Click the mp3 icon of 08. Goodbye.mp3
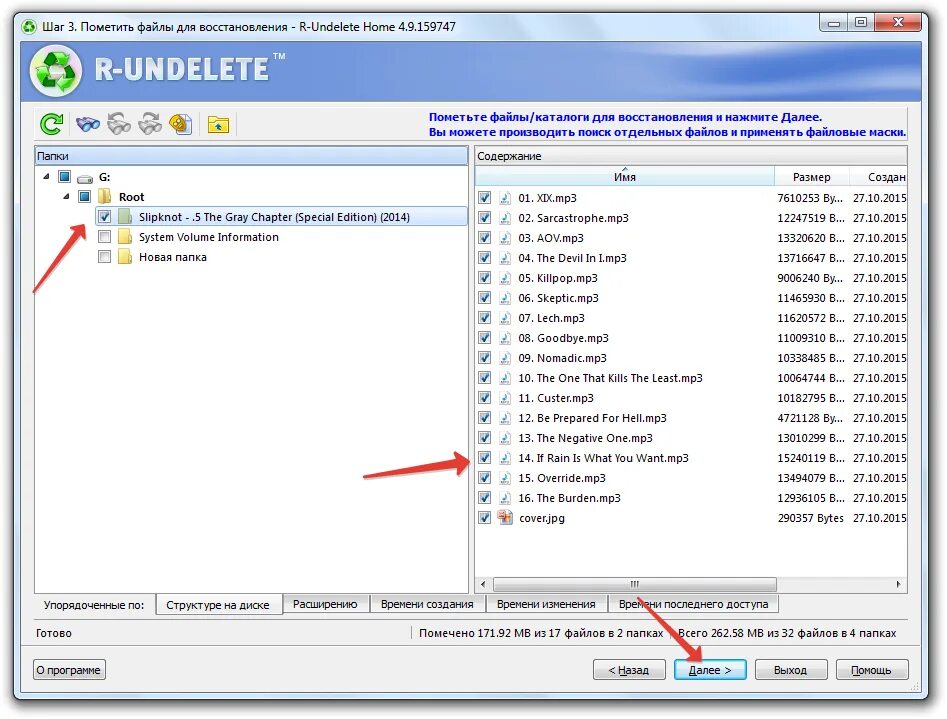Screen dimensions: 947x719 click(505, 338)
